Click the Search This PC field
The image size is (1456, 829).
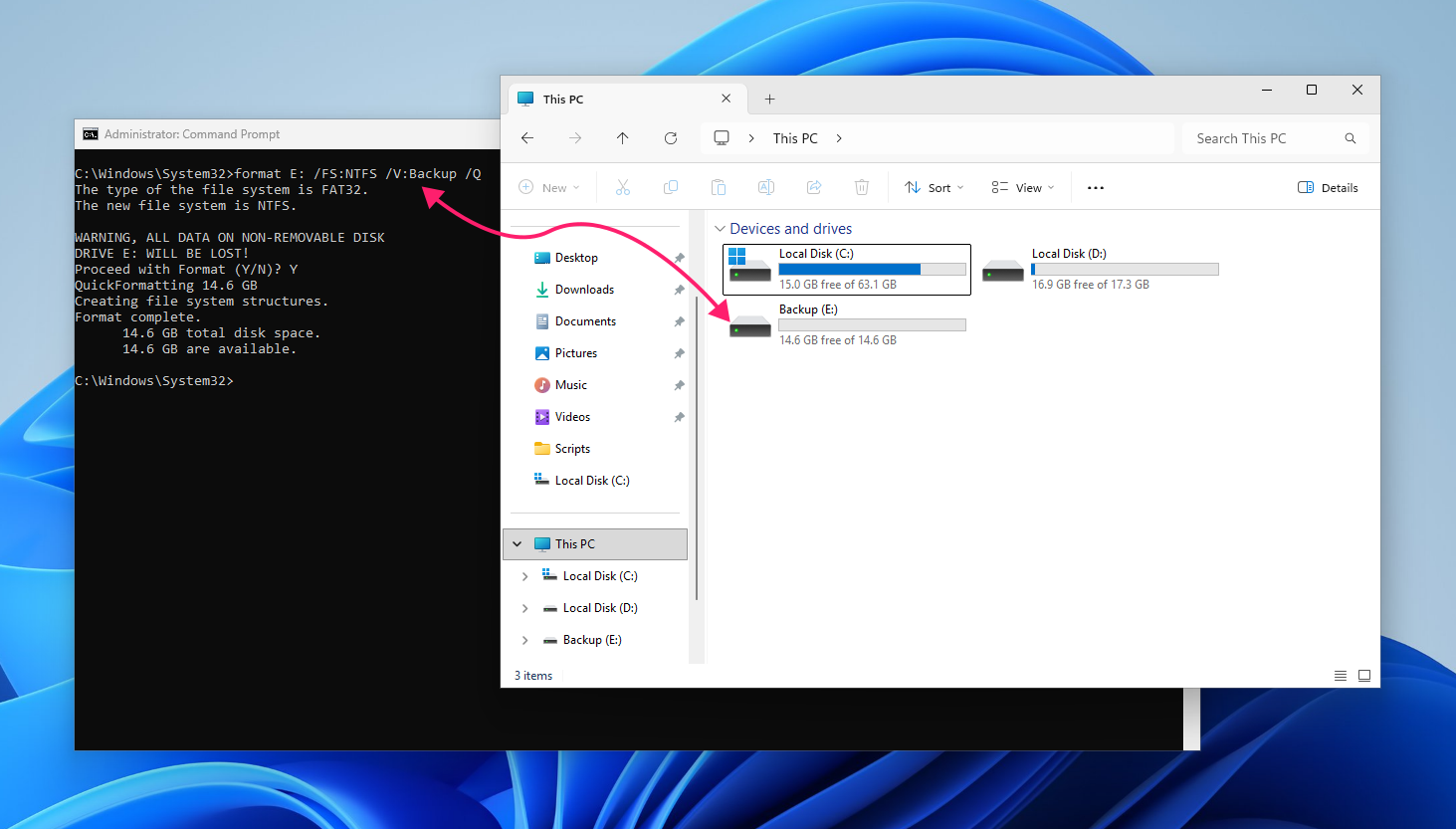(1276, 138)
